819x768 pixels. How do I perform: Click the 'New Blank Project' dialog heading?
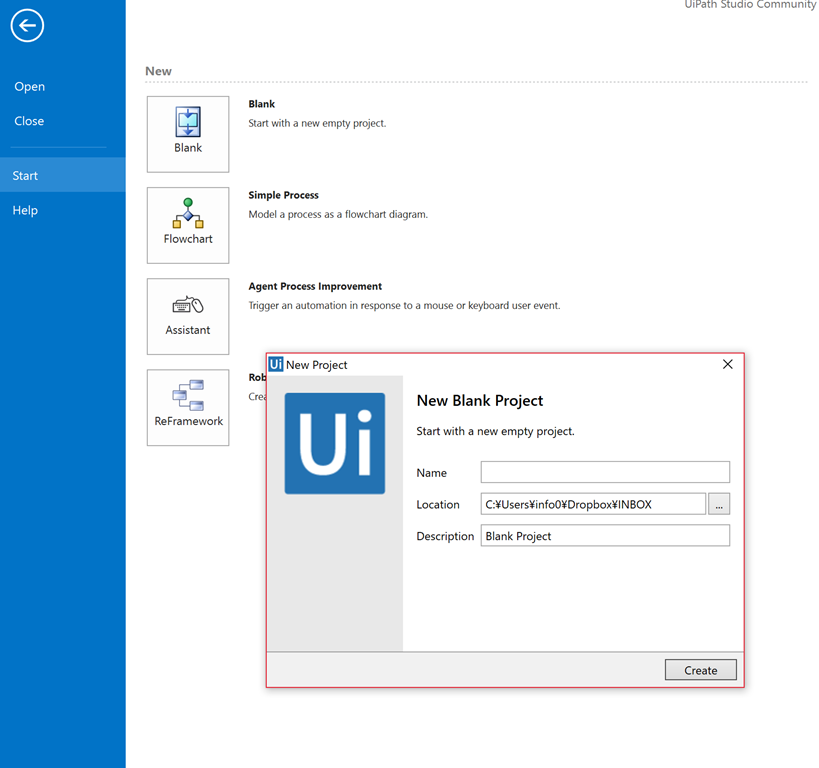tap(479, 401)
